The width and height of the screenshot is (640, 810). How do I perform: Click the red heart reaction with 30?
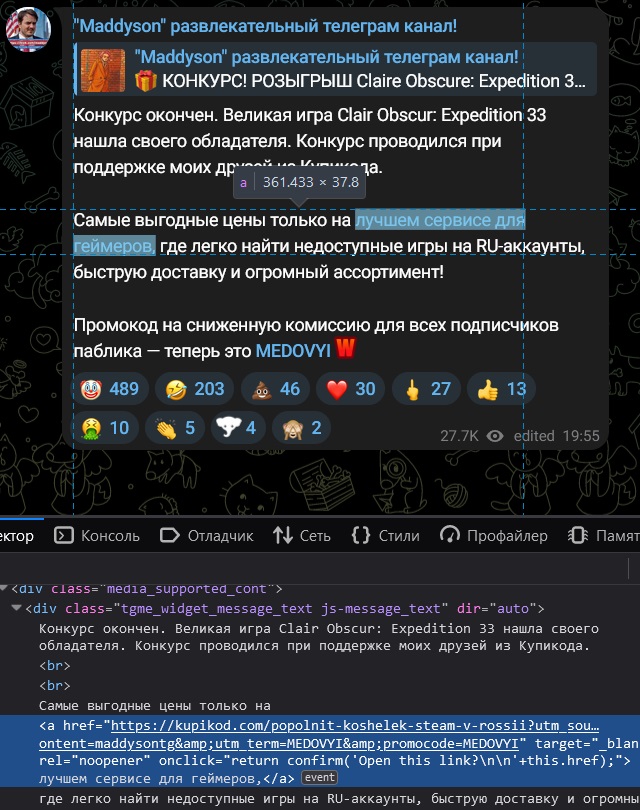(x=350, y=389)
